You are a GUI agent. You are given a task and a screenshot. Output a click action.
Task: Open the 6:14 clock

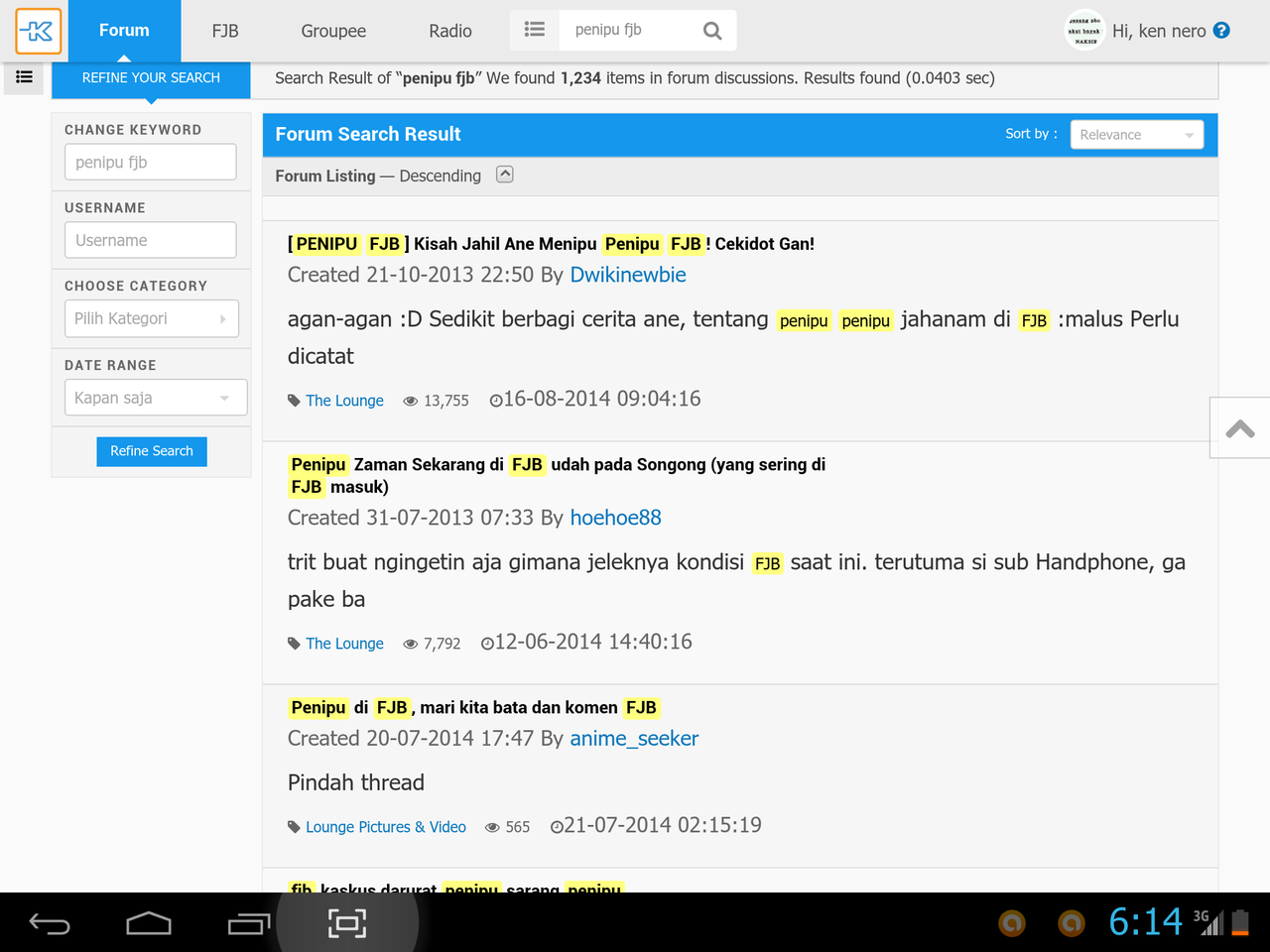(1146, 922)
